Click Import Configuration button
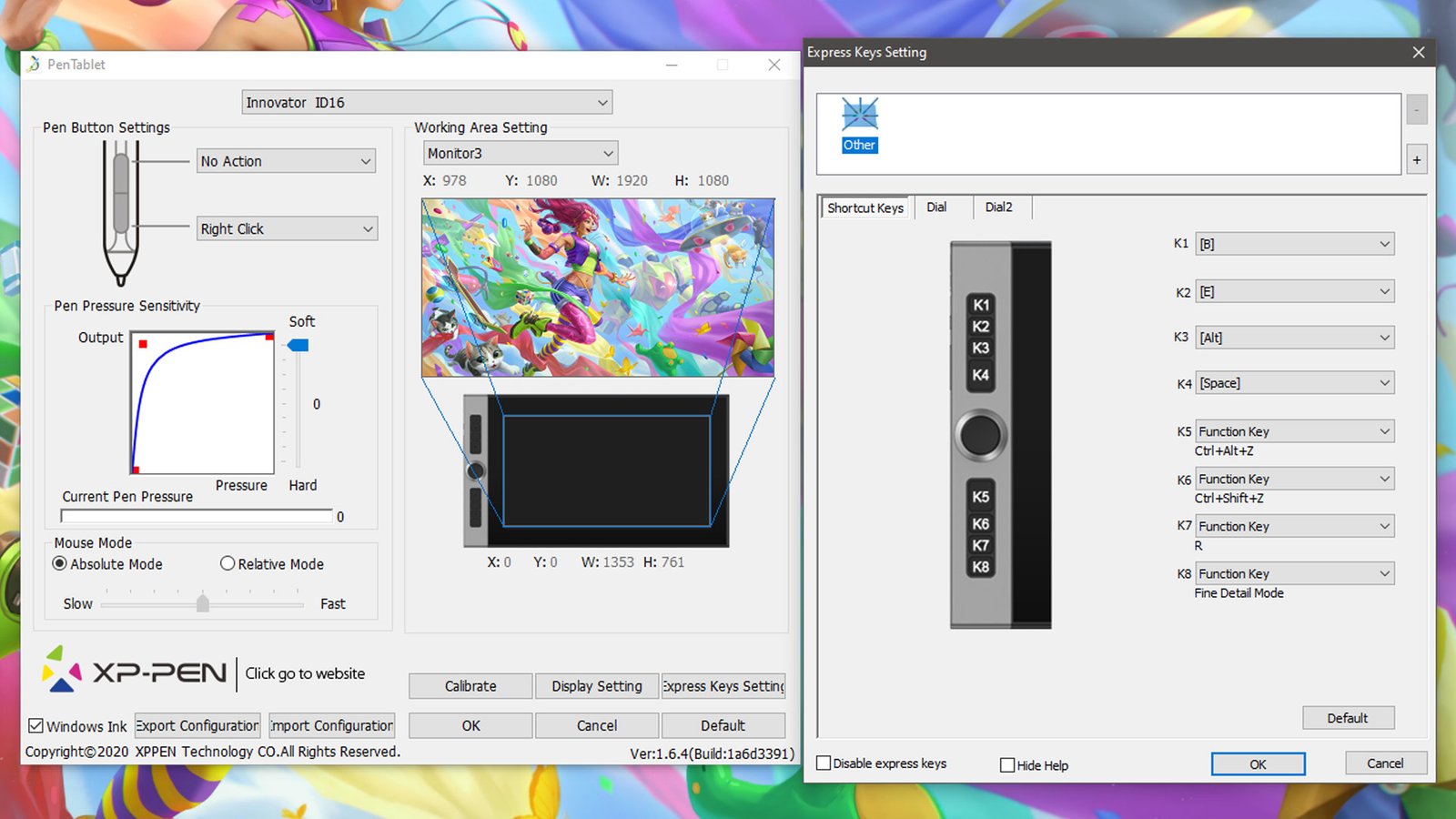The width and height of the screenshot is (1456, 819). pyautogui.click(x=332, y=725)
